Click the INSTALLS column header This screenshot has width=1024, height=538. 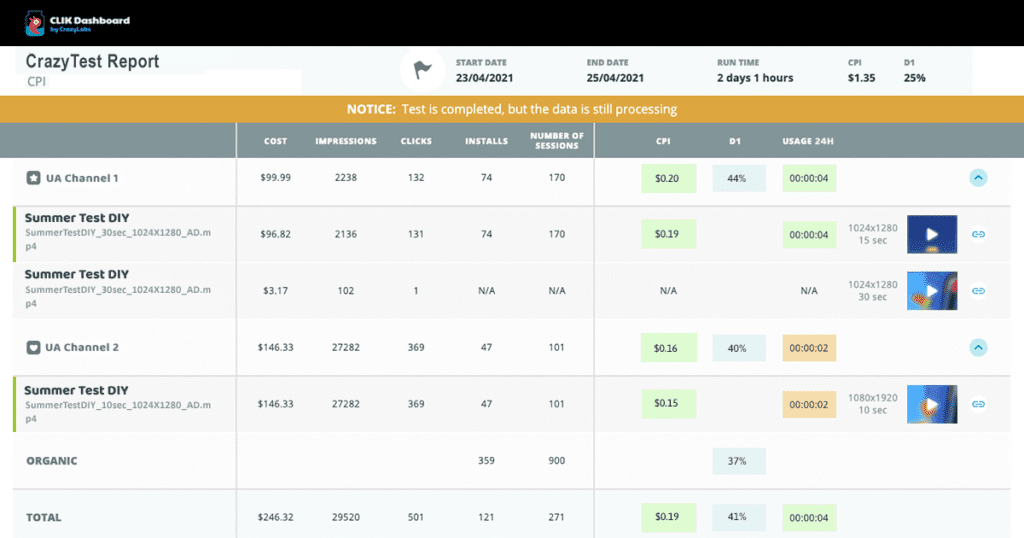(x=487, y=141)
